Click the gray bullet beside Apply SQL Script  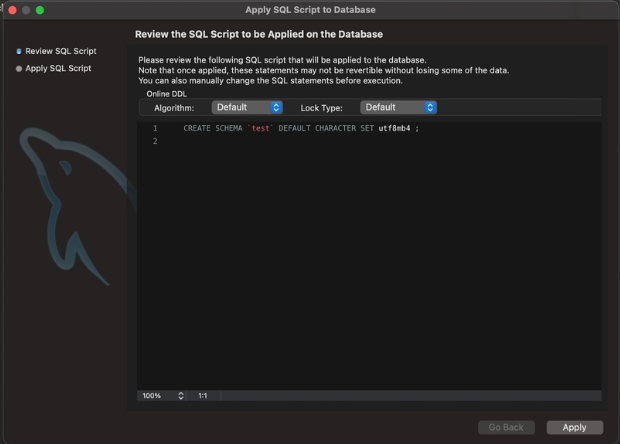(x=18, y=69)
